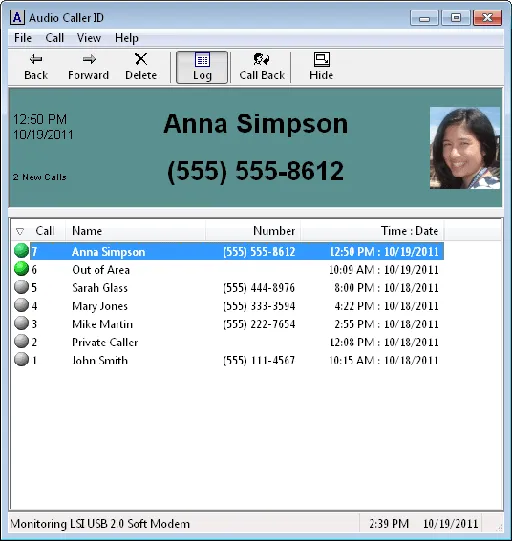Minimize the Audio Caller ID window
Screen dimensions: 512x541
424,18
